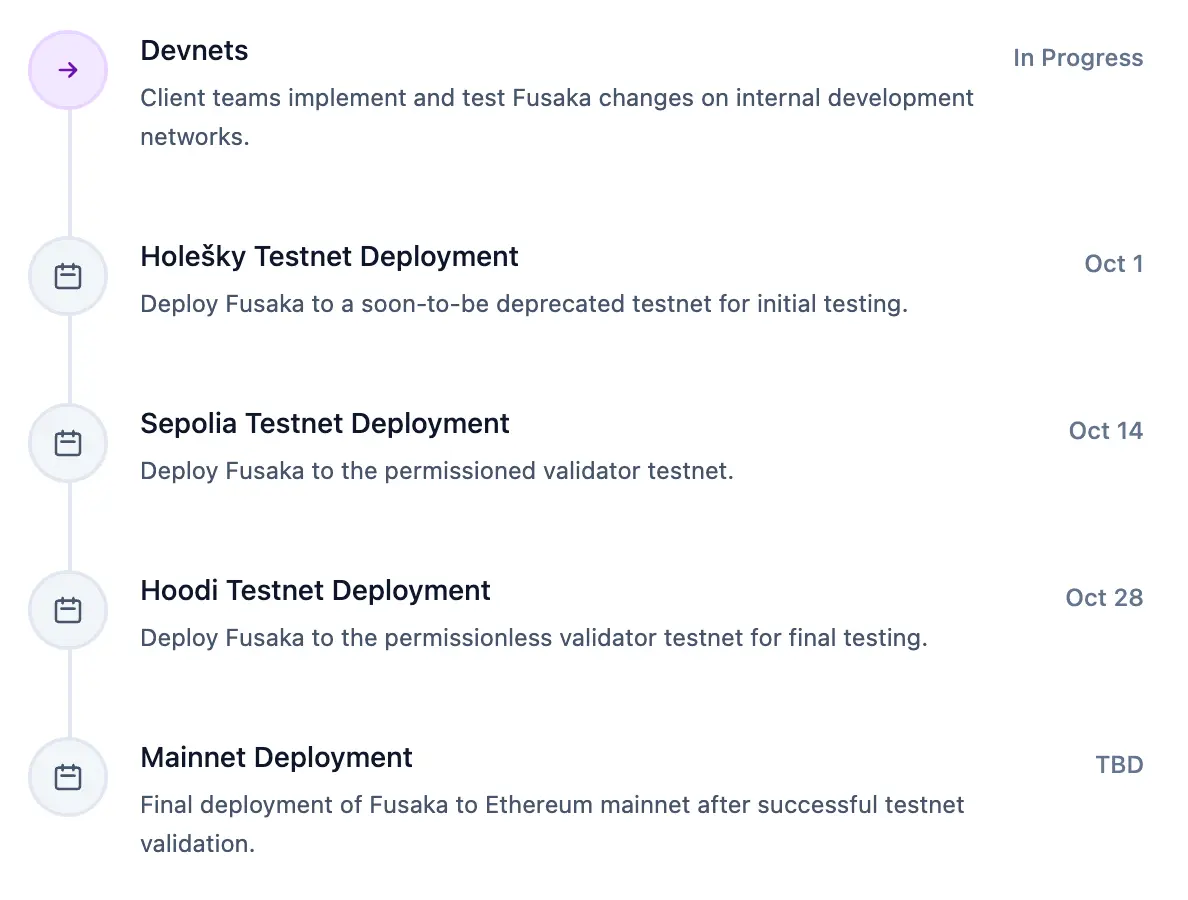Click the Oct 14 date label
This screenshot has height=900, width=1188.
tap(1106, 430)
